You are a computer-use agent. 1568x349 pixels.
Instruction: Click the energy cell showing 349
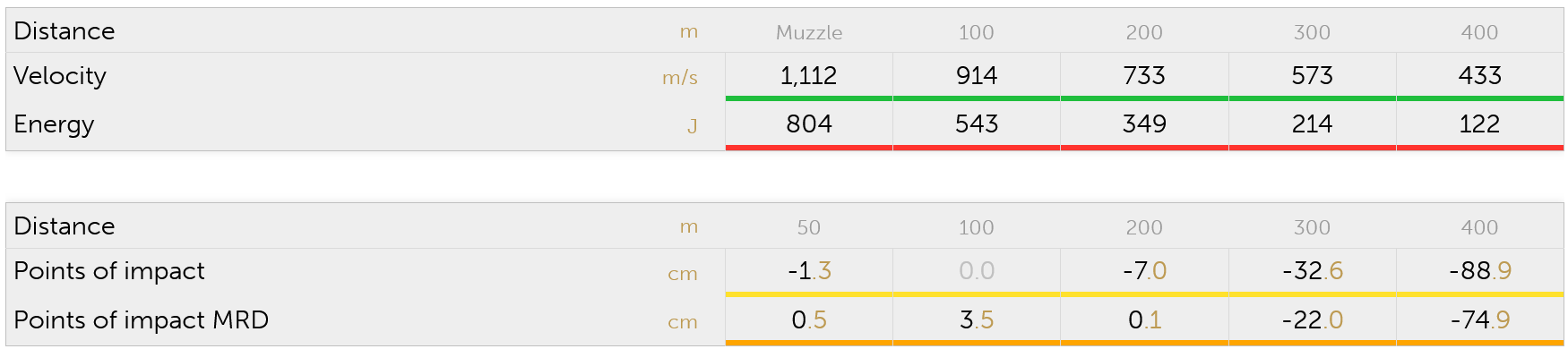1144,124
